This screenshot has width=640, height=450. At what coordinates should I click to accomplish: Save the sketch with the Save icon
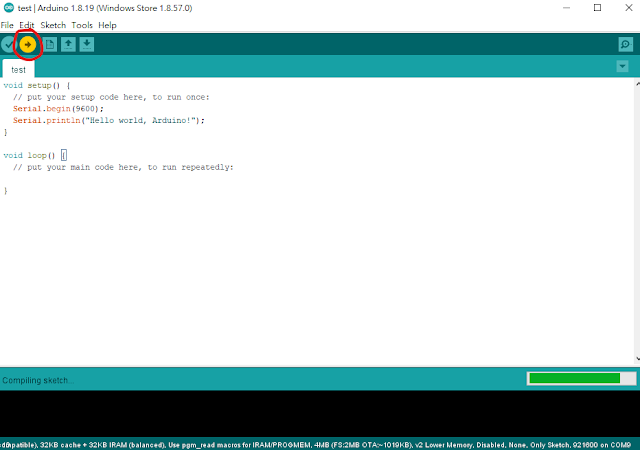coord(87,45)
